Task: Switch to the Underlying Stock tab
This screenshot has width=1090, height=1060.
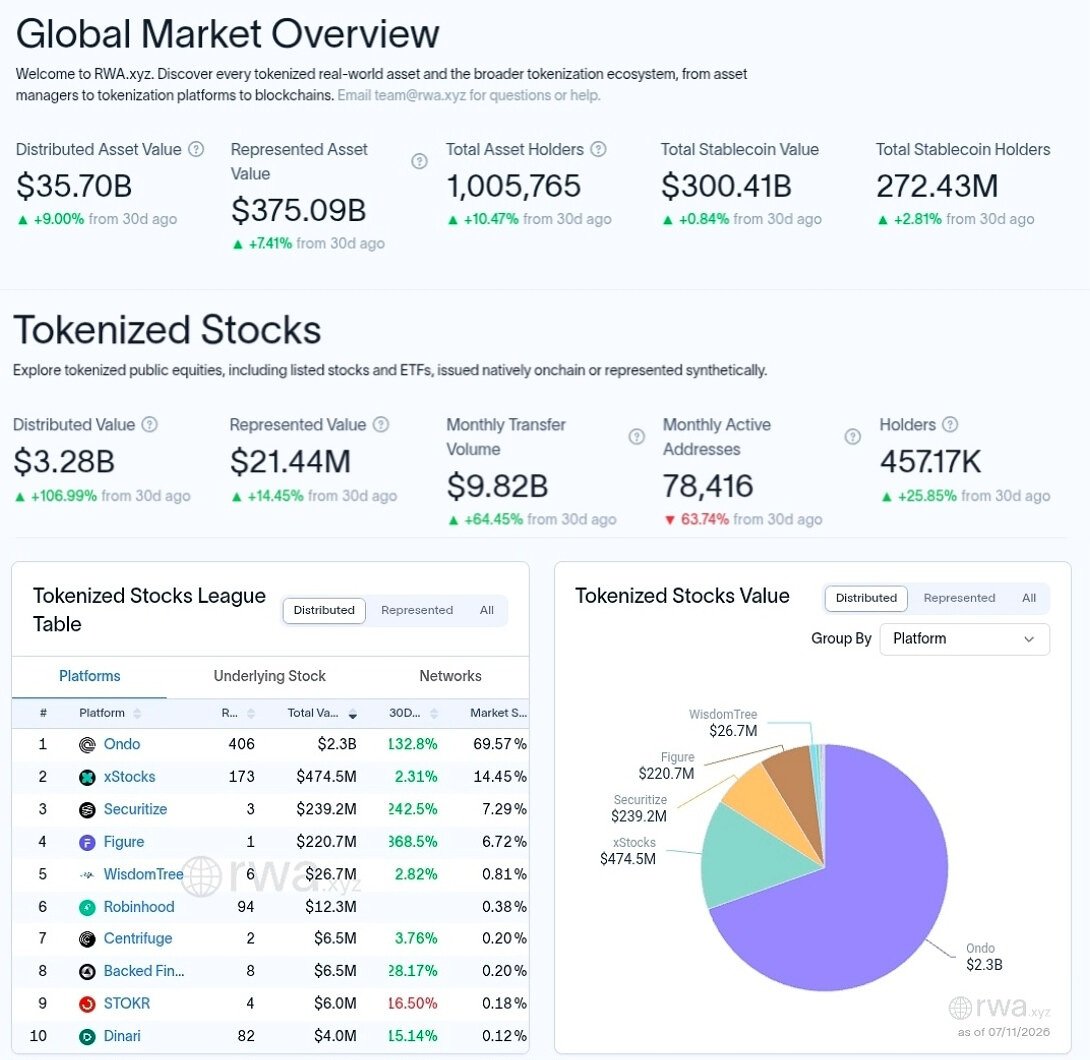Action: click(x=270, y=676)
